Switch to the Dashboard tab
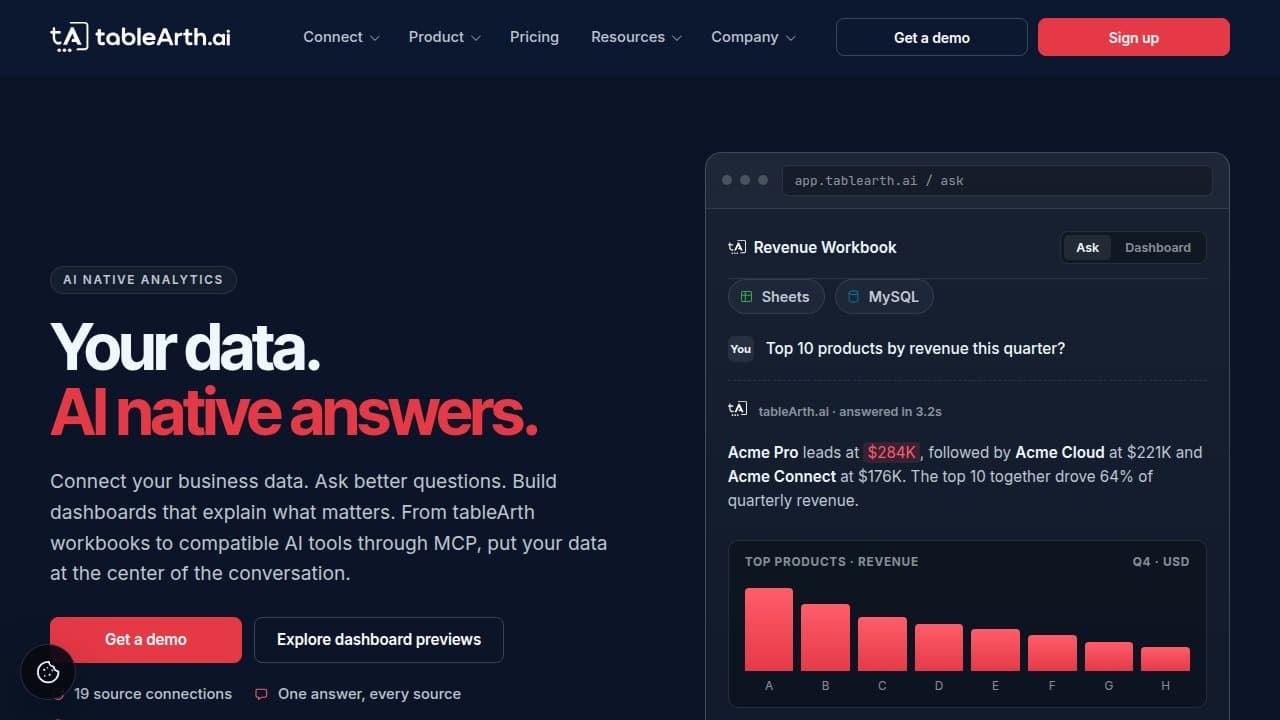 (1158, 248)
